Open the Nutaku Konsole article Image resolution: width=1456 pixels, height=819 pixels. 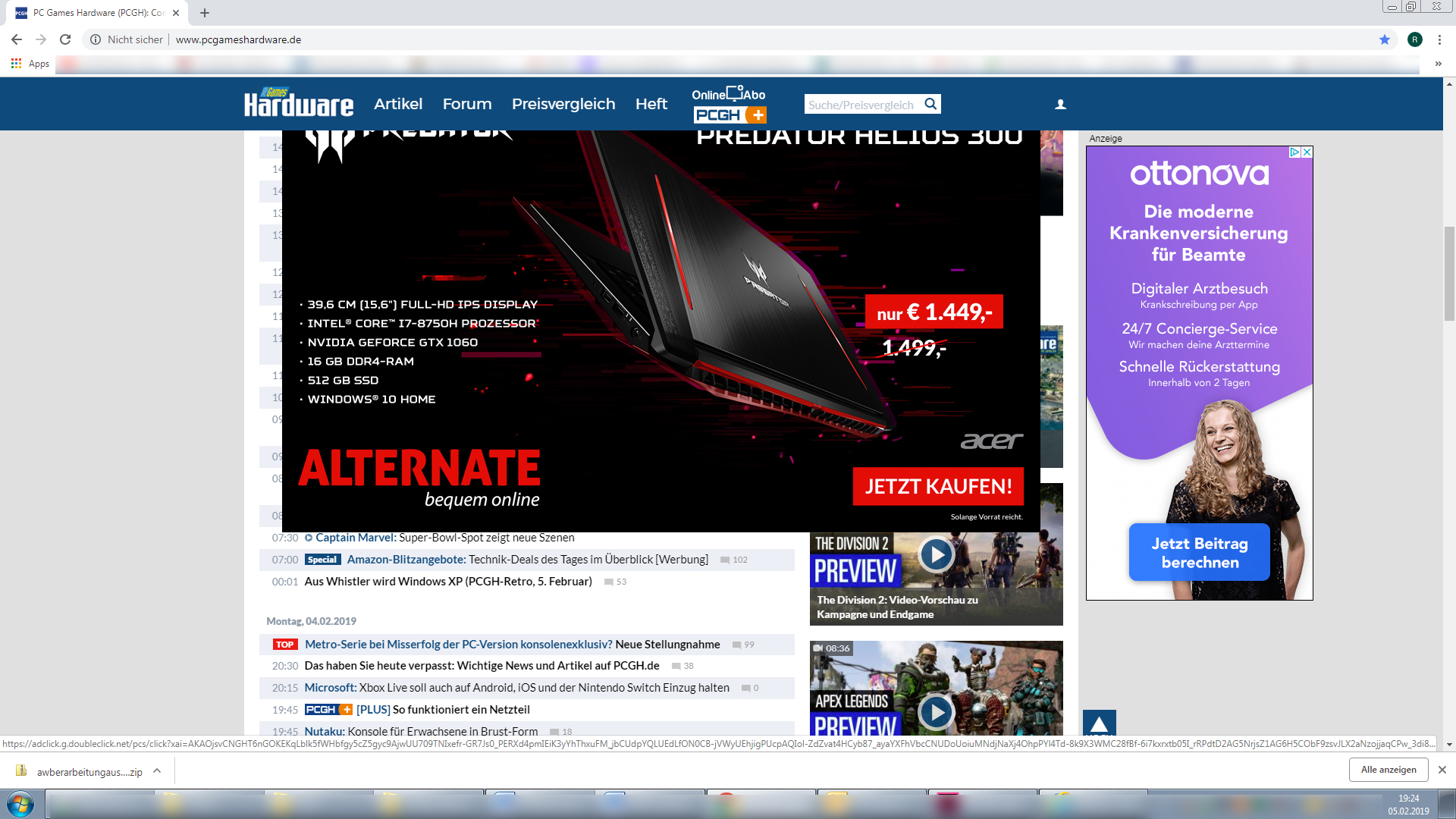[x=421, y=731]
